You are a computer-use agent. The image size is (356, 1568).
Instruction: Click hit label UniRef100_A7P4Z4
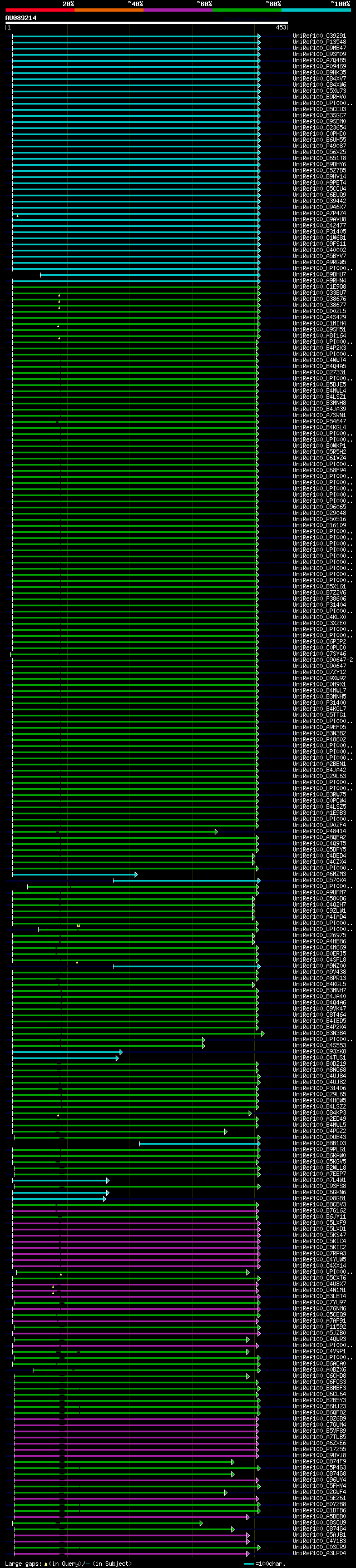pyautogui.click(x=319, y=213)
